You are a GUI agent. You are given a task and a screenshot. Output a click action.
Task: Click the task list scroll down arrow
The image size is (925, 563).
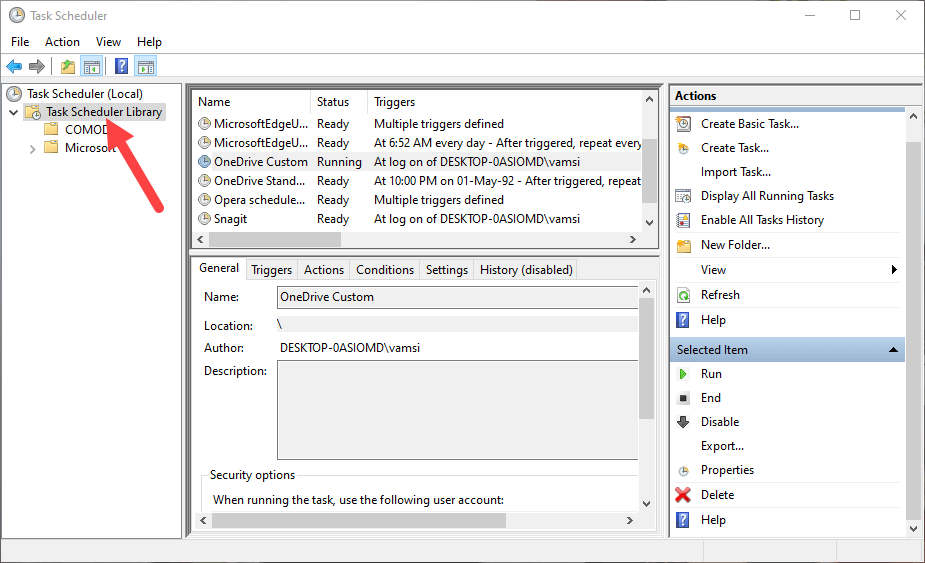point(650,223)
